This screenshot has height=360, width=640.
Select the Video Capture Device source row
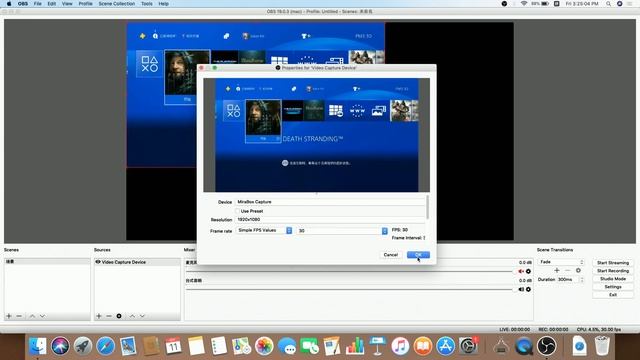click(x=138, y=262)
